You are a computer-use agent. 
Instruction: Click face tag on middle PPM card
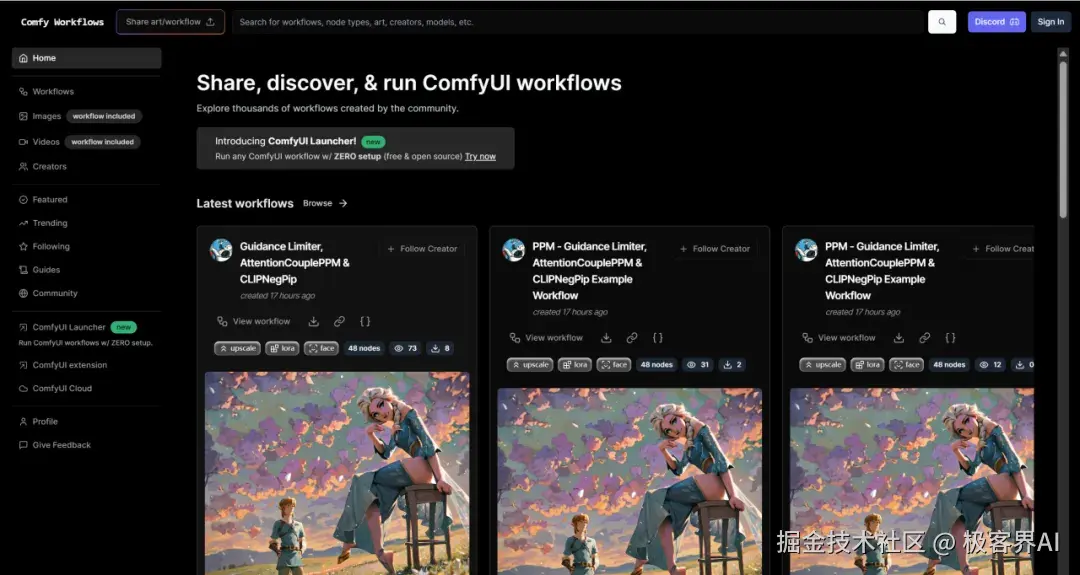coord(614,365)
